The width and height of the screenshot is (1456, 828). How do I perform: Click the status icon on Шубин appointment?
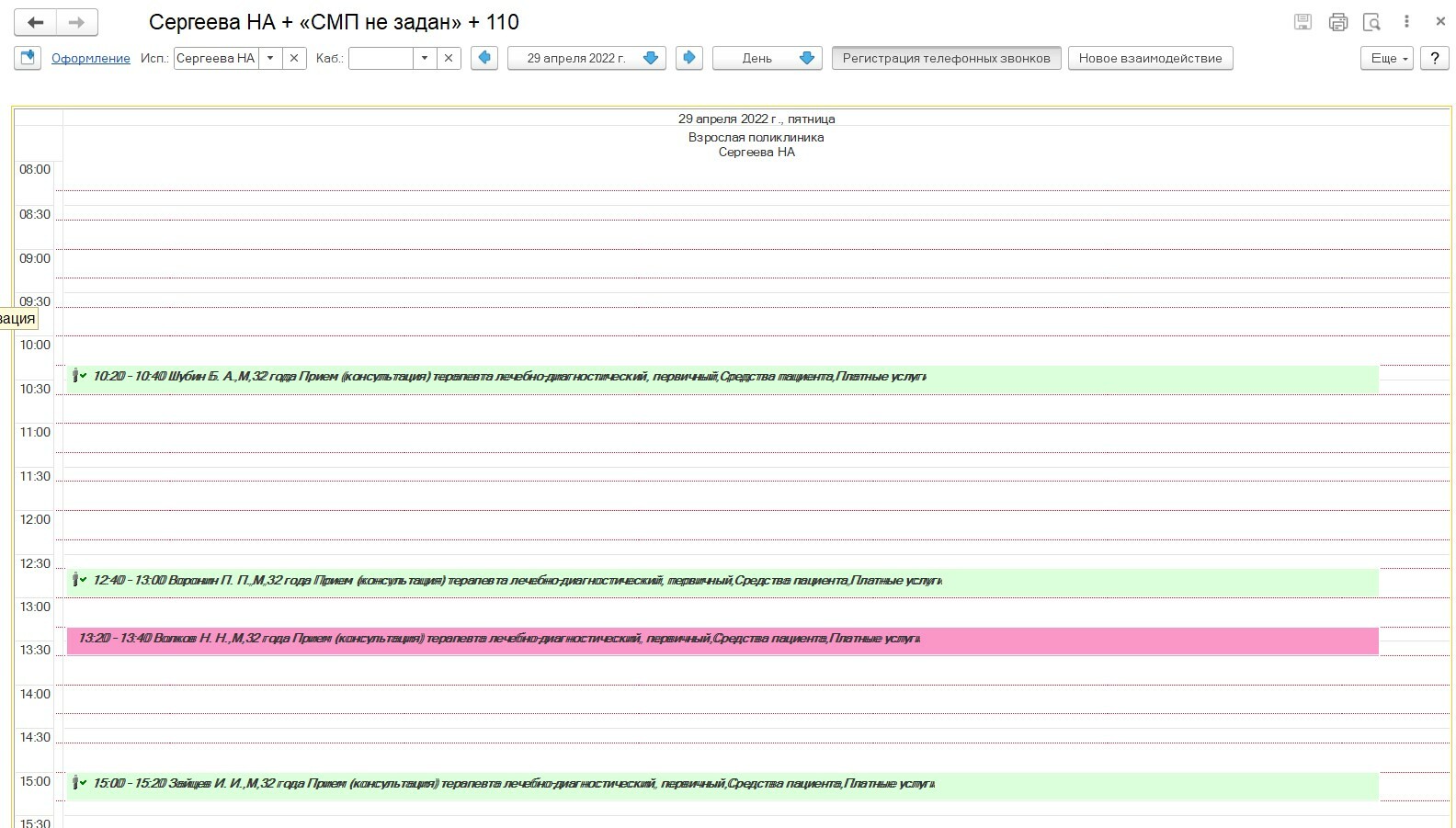pos(80,376)
